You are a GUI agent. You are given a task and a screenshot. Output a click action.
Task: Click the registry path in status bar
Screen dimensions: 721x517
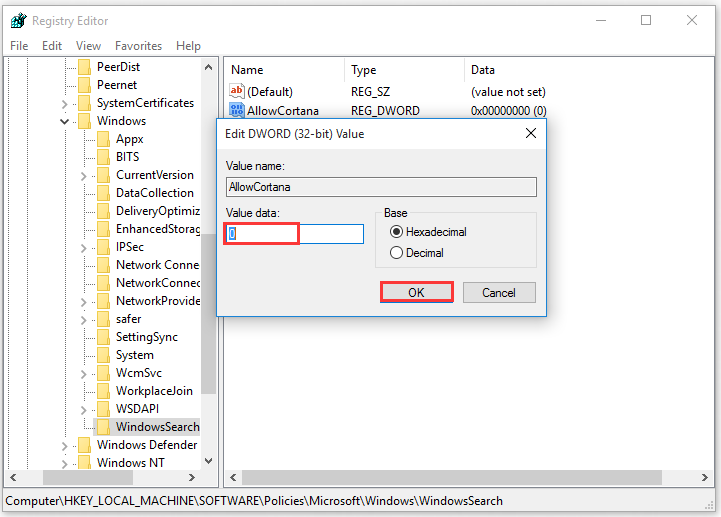point(254,501)
